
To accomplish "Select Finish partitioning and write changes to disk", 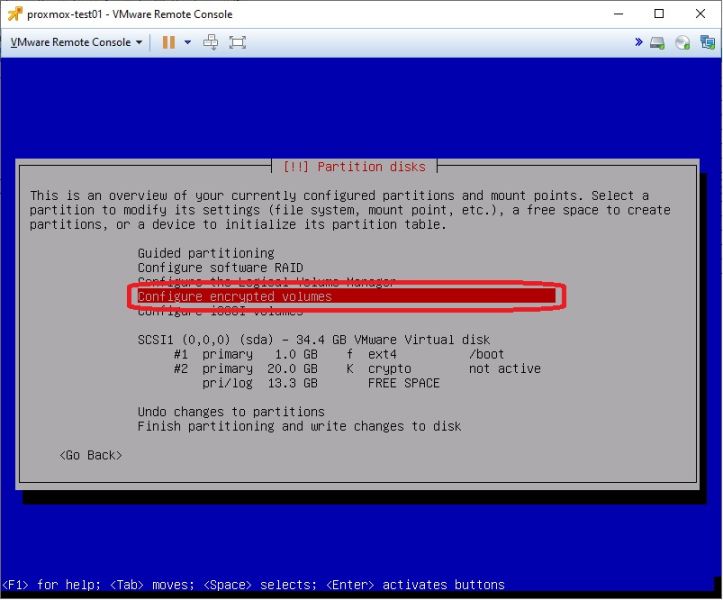I will click(x=299, y=426).
